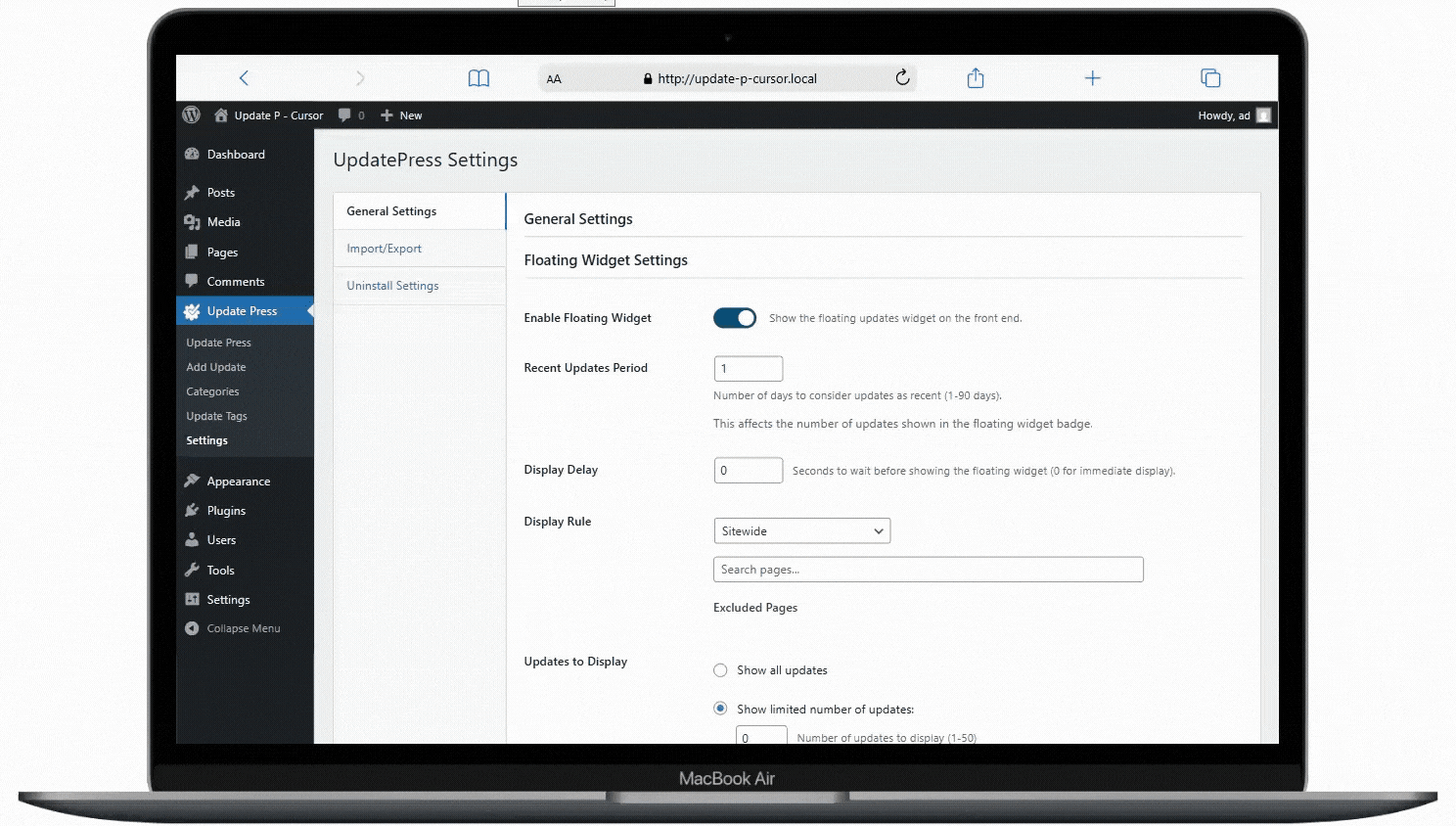The width and height of the screenshot is (1456, 826).
Task: Go back with the browser back arrow
Action: [x=244, y=78]
